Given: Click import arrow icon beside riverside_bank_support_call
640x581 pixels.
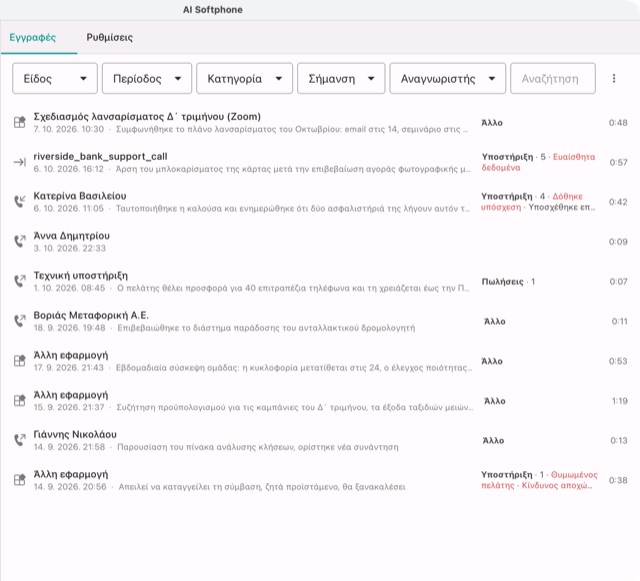Looking at the screenshot, I should [x=20, y=162].
